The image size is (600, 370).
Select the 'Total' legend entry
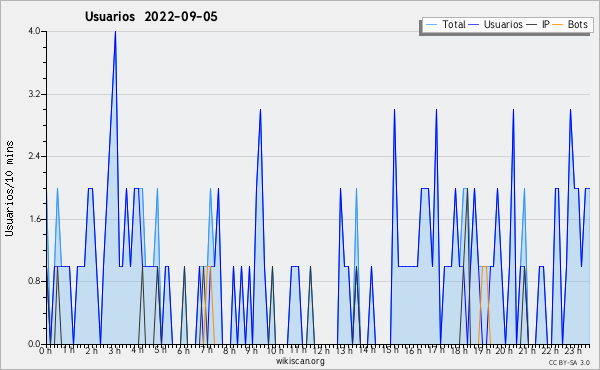[454, 24]
